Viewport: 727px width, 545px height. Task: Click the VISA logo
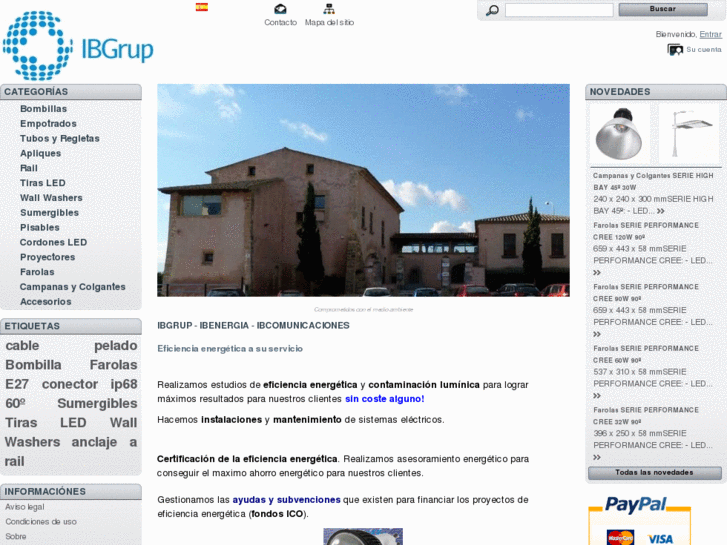[661, 539]
